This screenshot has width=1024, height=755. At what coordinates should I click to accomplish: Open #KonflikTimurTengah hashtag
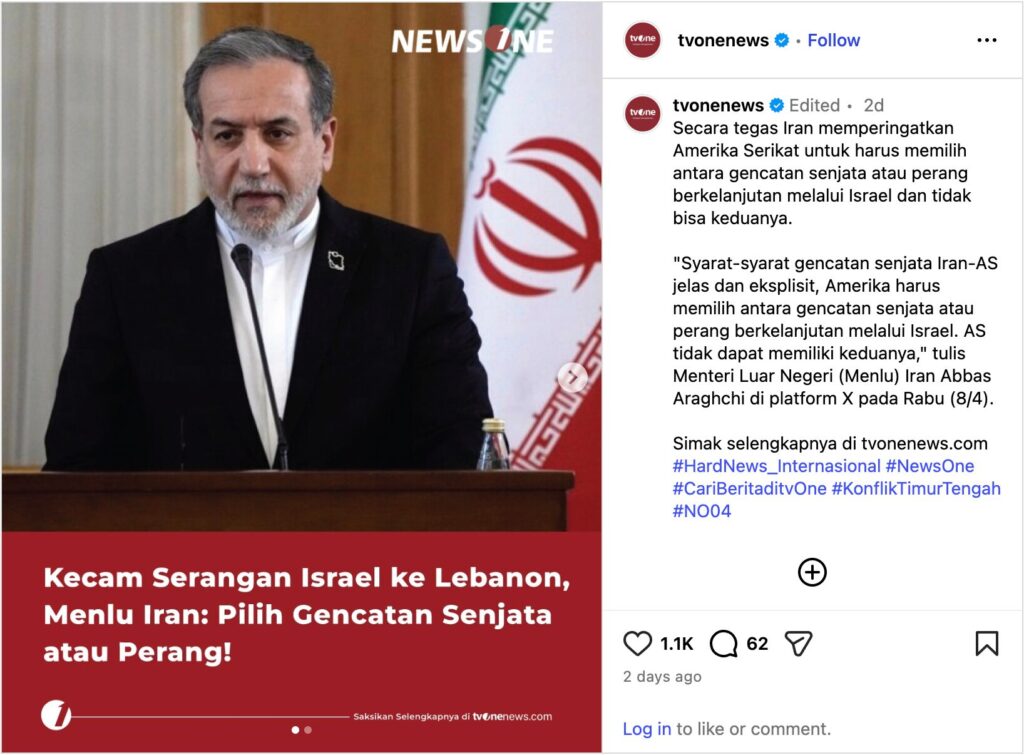pyautogui.click(x=916, y=489)
